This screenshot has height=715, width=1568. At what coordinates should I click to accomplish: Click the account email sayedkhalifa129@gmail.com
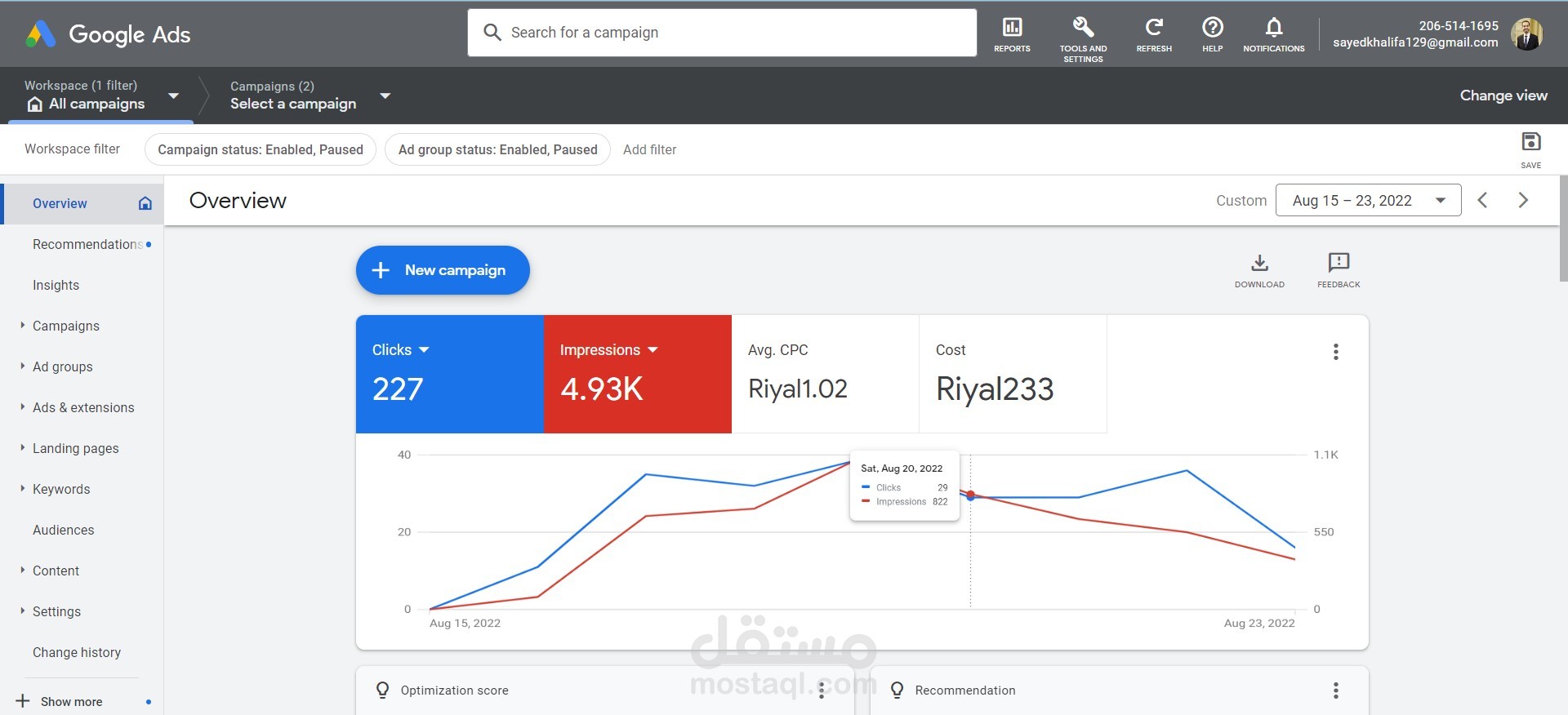click(1415, 42)
